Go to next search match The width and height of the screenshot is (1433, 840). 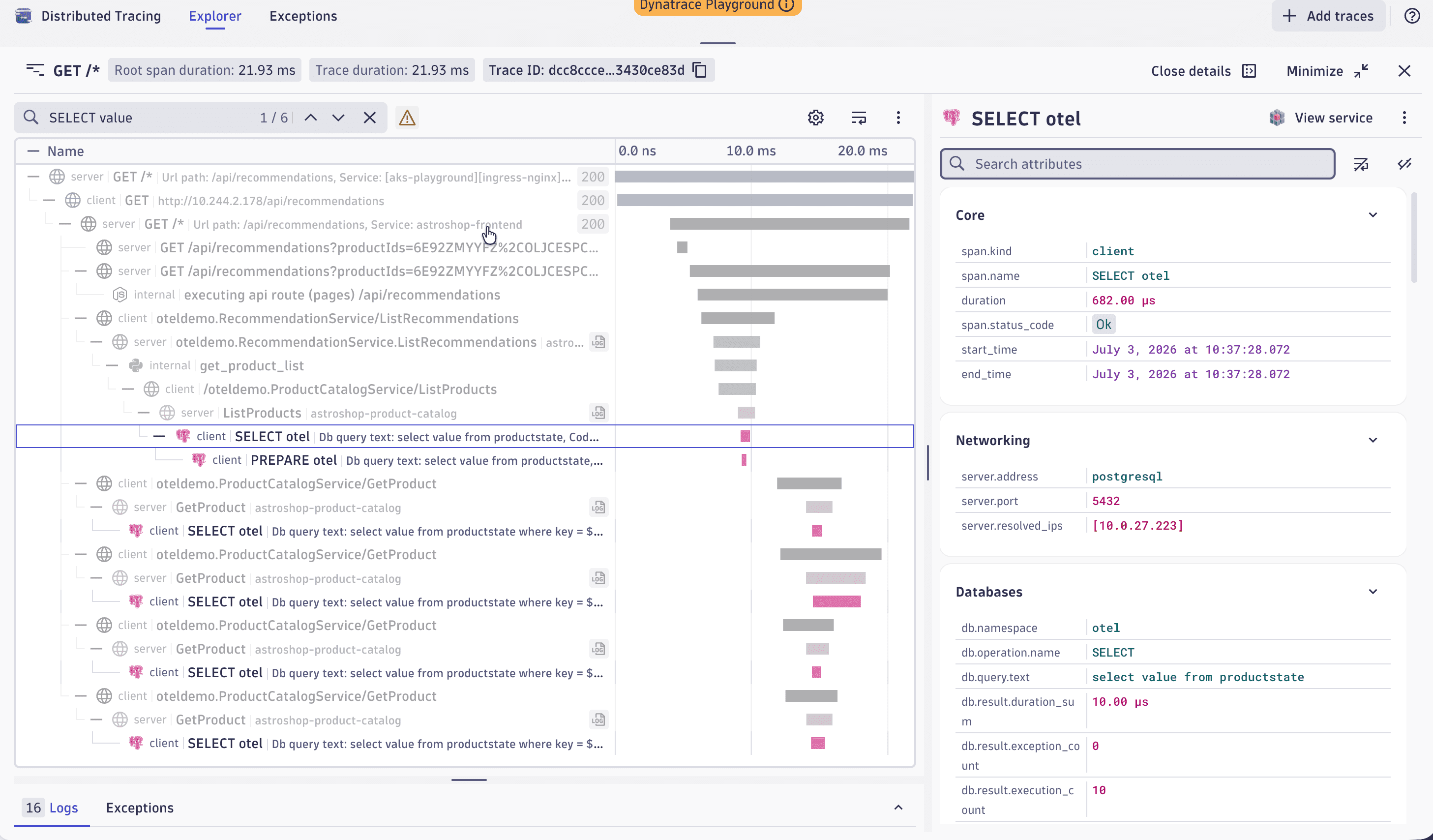point(338,118)
